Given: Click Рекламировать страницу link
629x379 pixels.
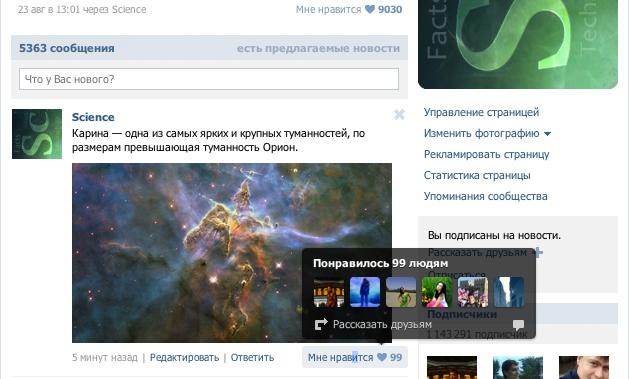Looking at the screenshot, I should point(487,154).
